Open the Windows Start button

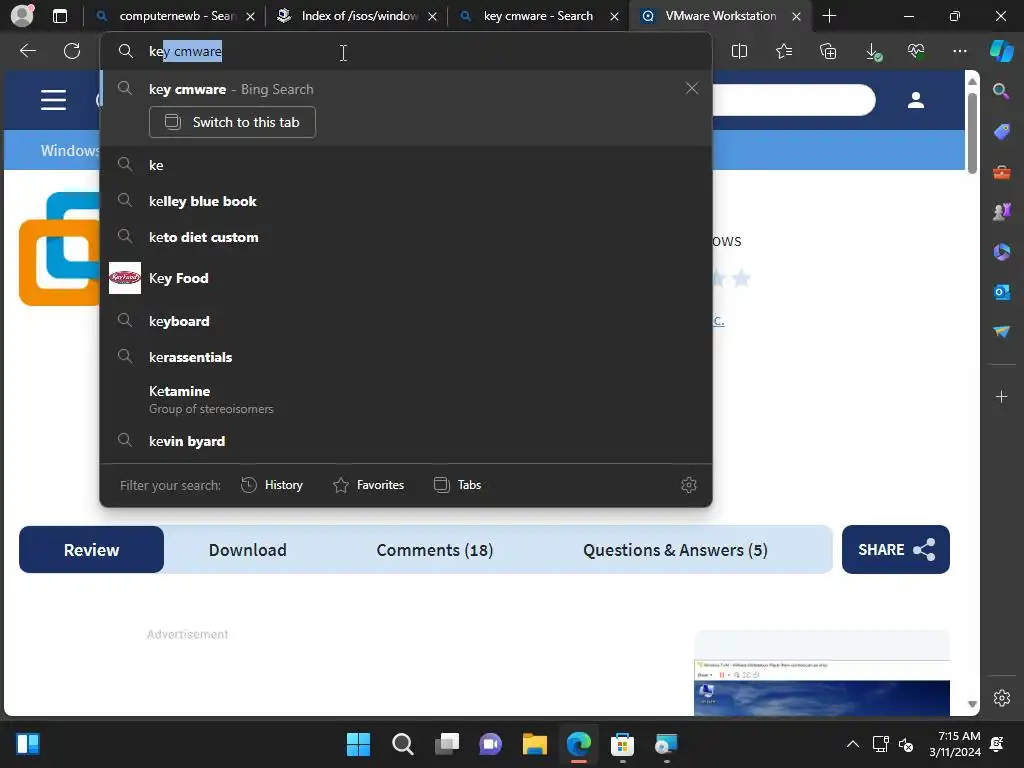pos(358,744)
